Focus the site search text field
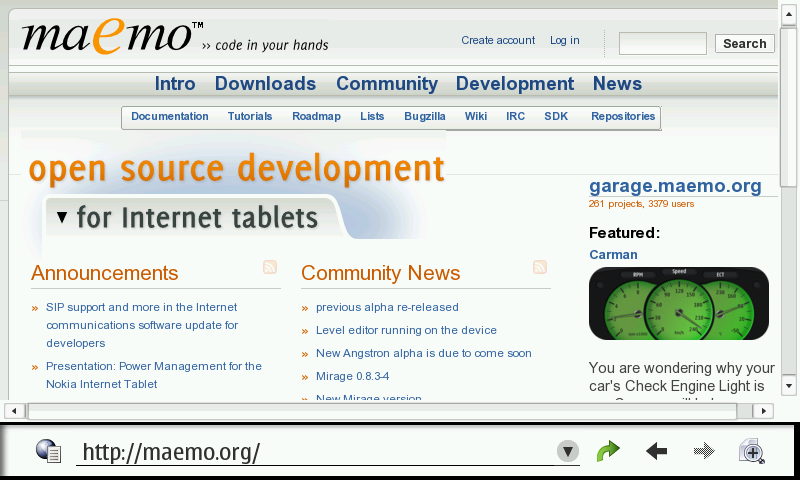Image resolution: width=800 pixels, height=480 pixels. point(662,43)
